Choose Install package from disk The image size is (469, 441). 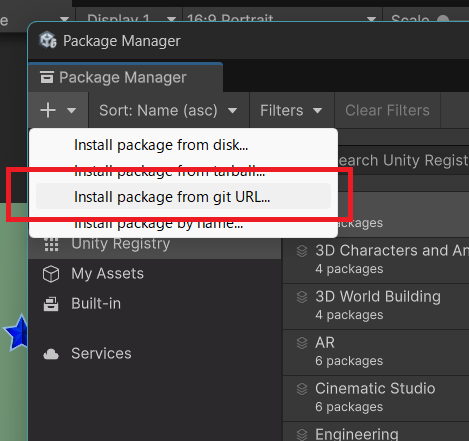coord(183,145)
